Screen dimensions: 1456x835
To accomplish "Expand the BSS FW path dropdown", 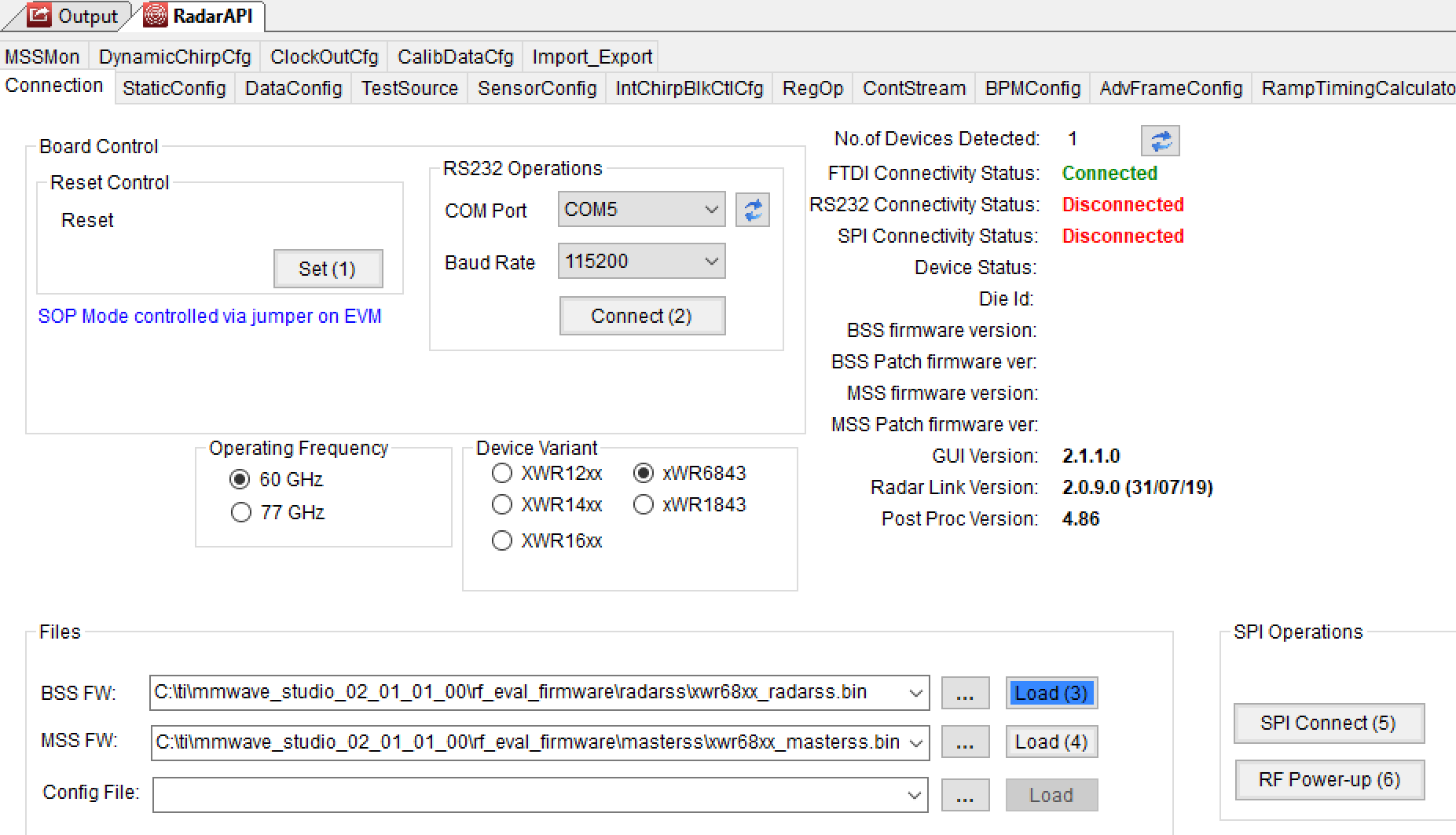I will point(915,693).
